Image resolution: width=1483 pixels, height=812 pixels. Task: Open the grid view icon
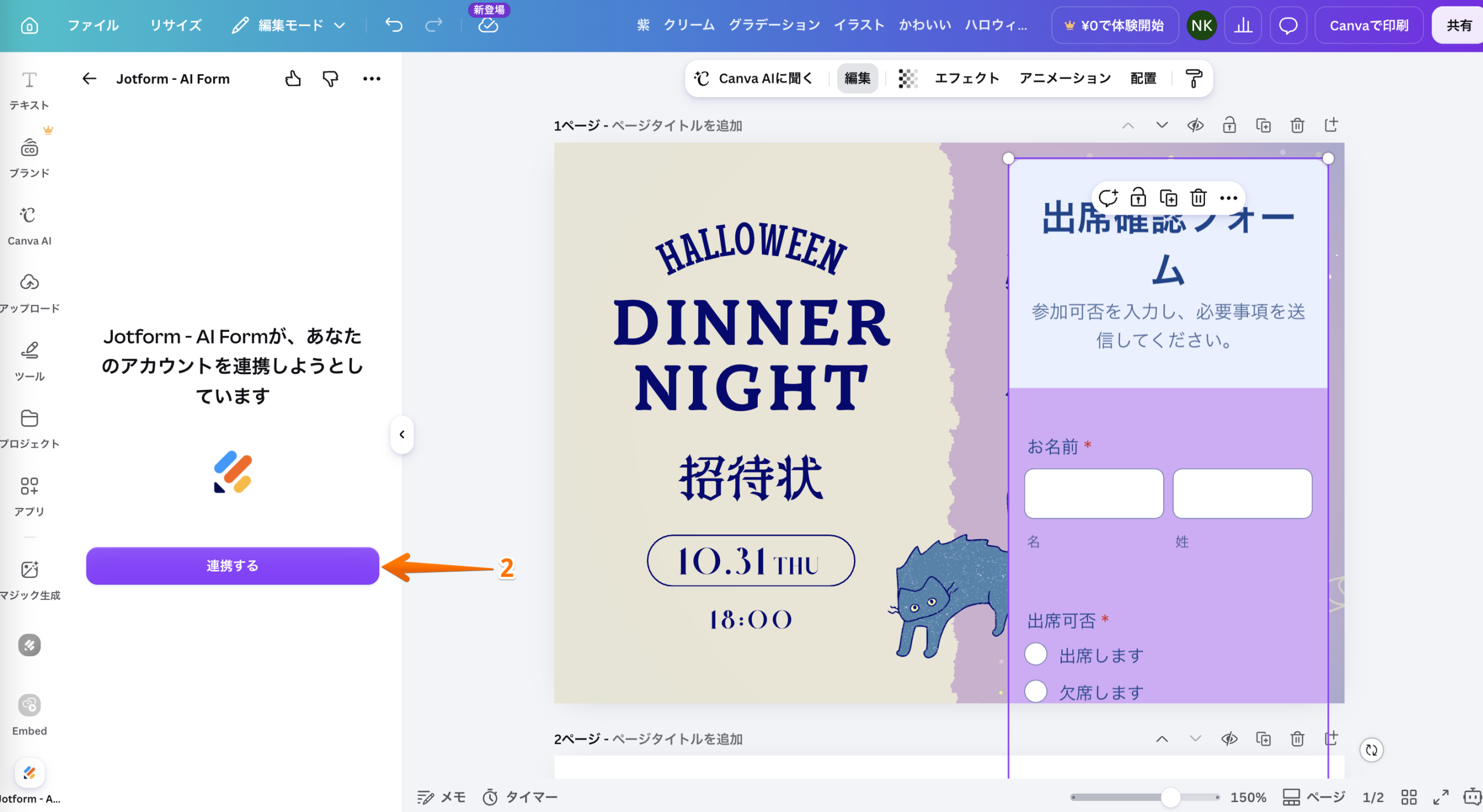click(x=1408, y=798)
